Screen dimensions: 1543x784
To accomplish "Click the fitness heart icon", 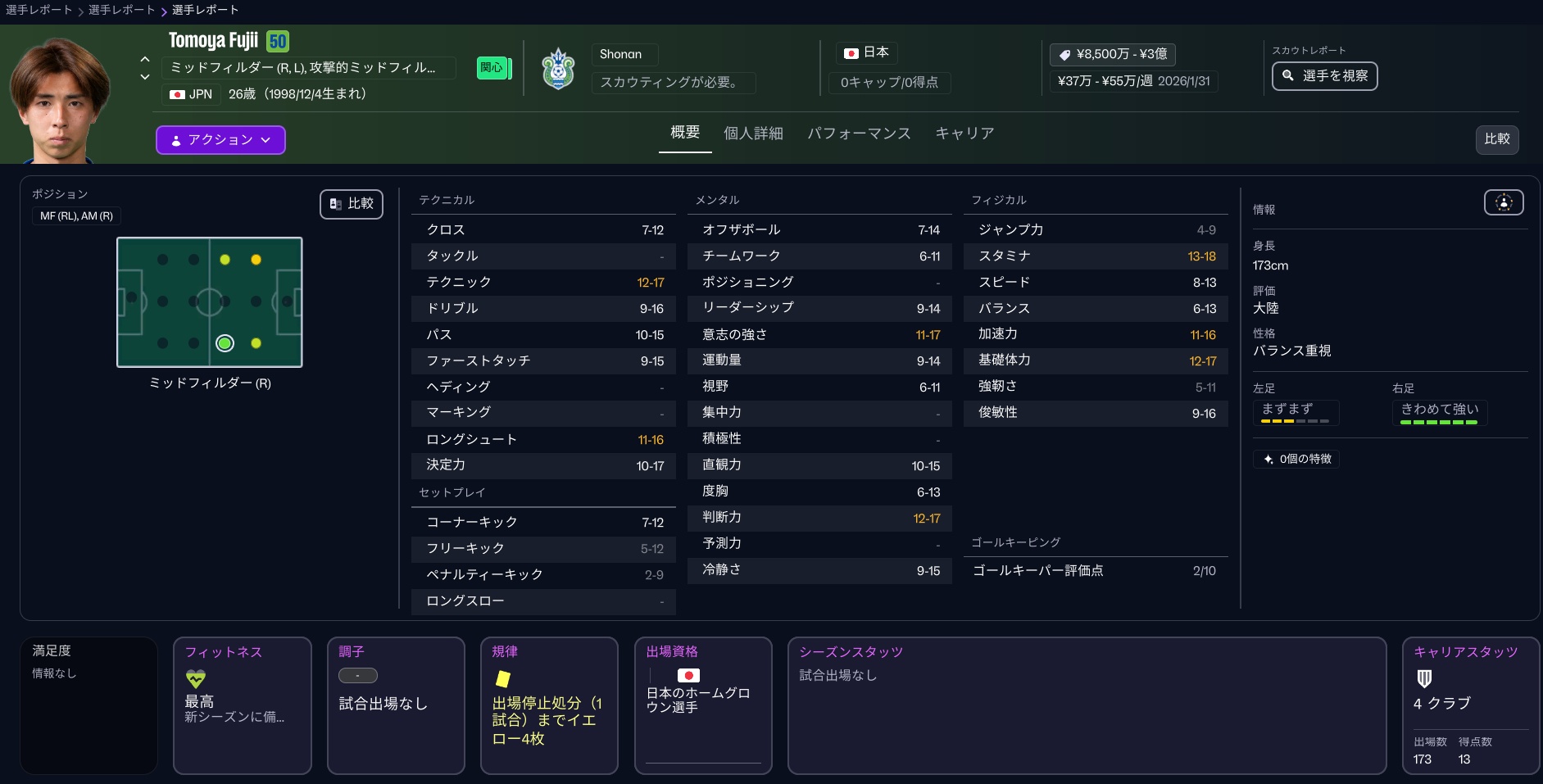I will [x=196, y=678].
